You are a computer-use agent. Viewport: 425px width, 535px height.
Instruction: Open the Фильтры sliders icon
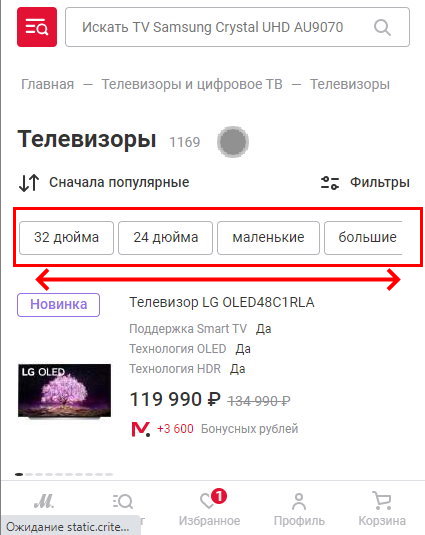click(329, 183)
